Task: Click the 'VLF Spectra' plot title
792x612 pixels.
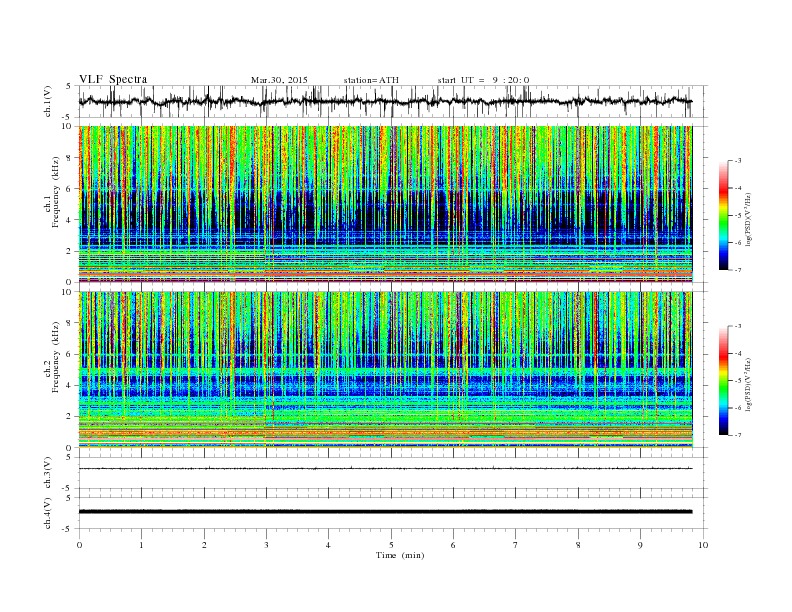Action: [113, 79]
